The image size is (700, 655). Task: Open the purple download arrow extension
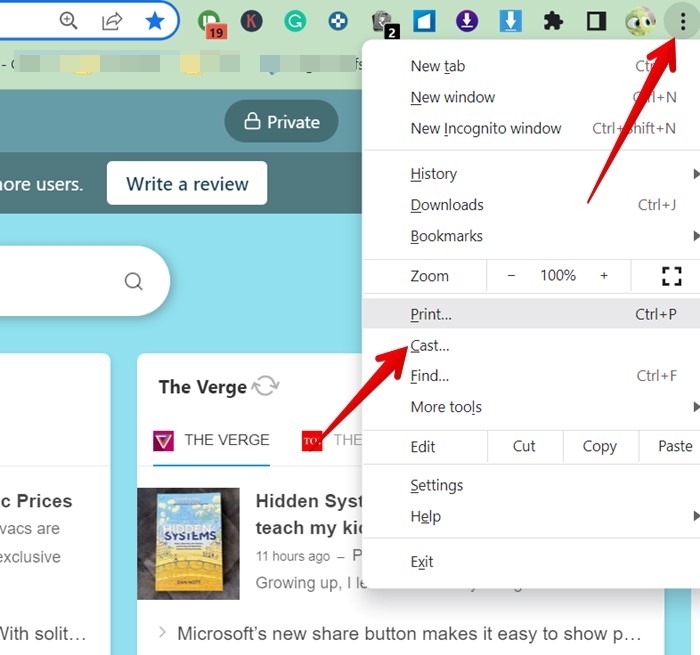coord(467,21)
